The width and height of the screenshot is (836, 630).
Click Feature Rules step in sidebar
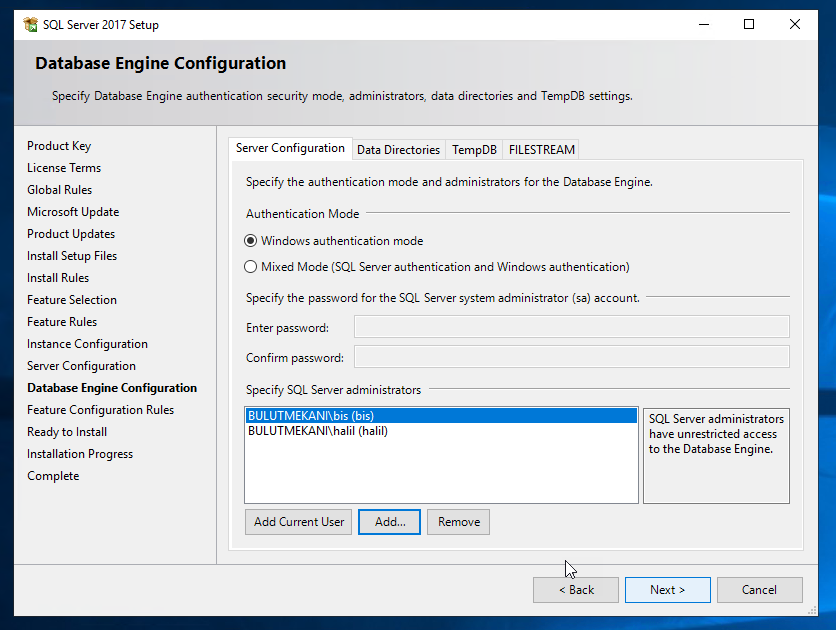pos(62,322)
